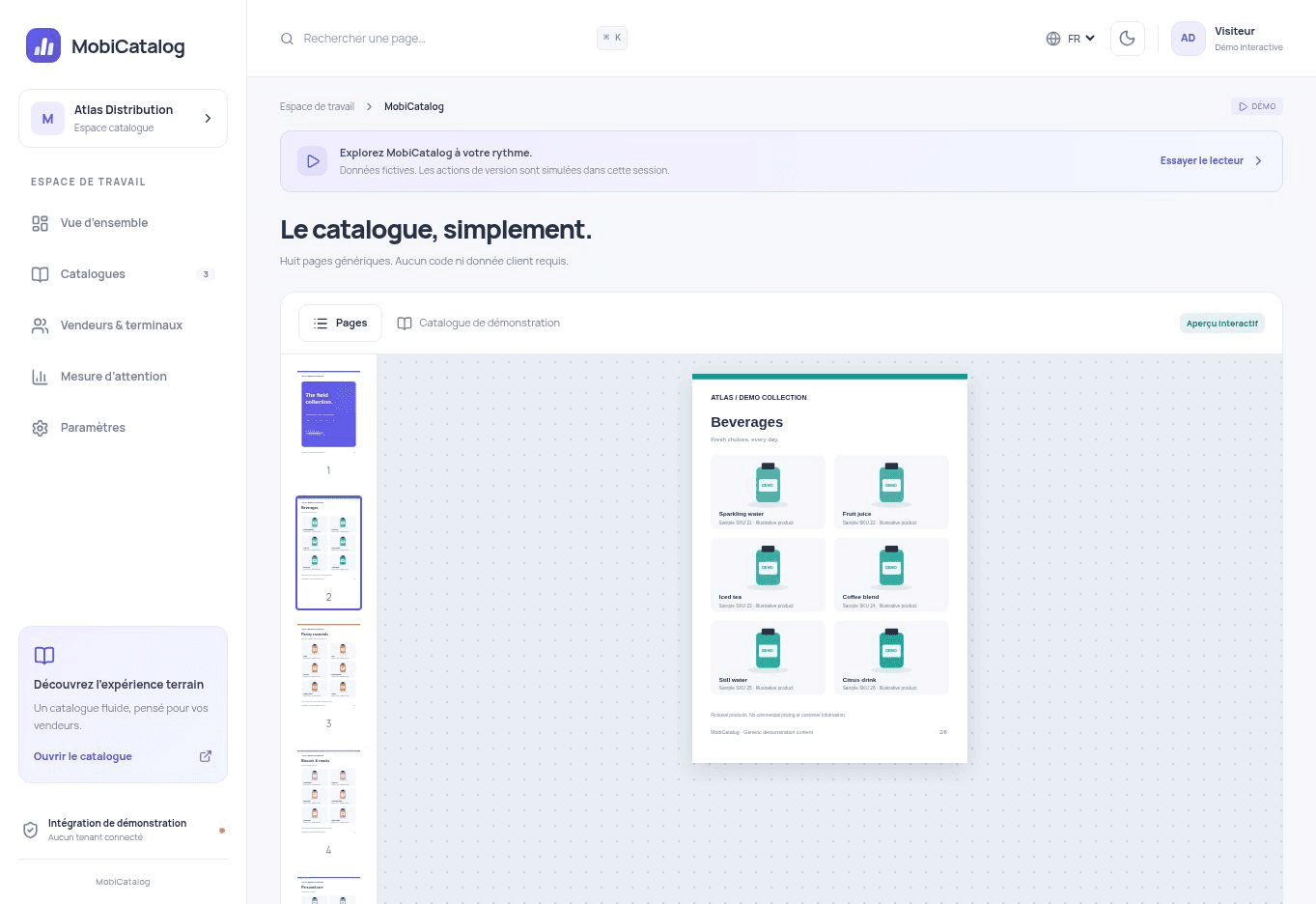Click the Catalogues count badge 3
1316x904 pixels.
click(x=206, y=274)
